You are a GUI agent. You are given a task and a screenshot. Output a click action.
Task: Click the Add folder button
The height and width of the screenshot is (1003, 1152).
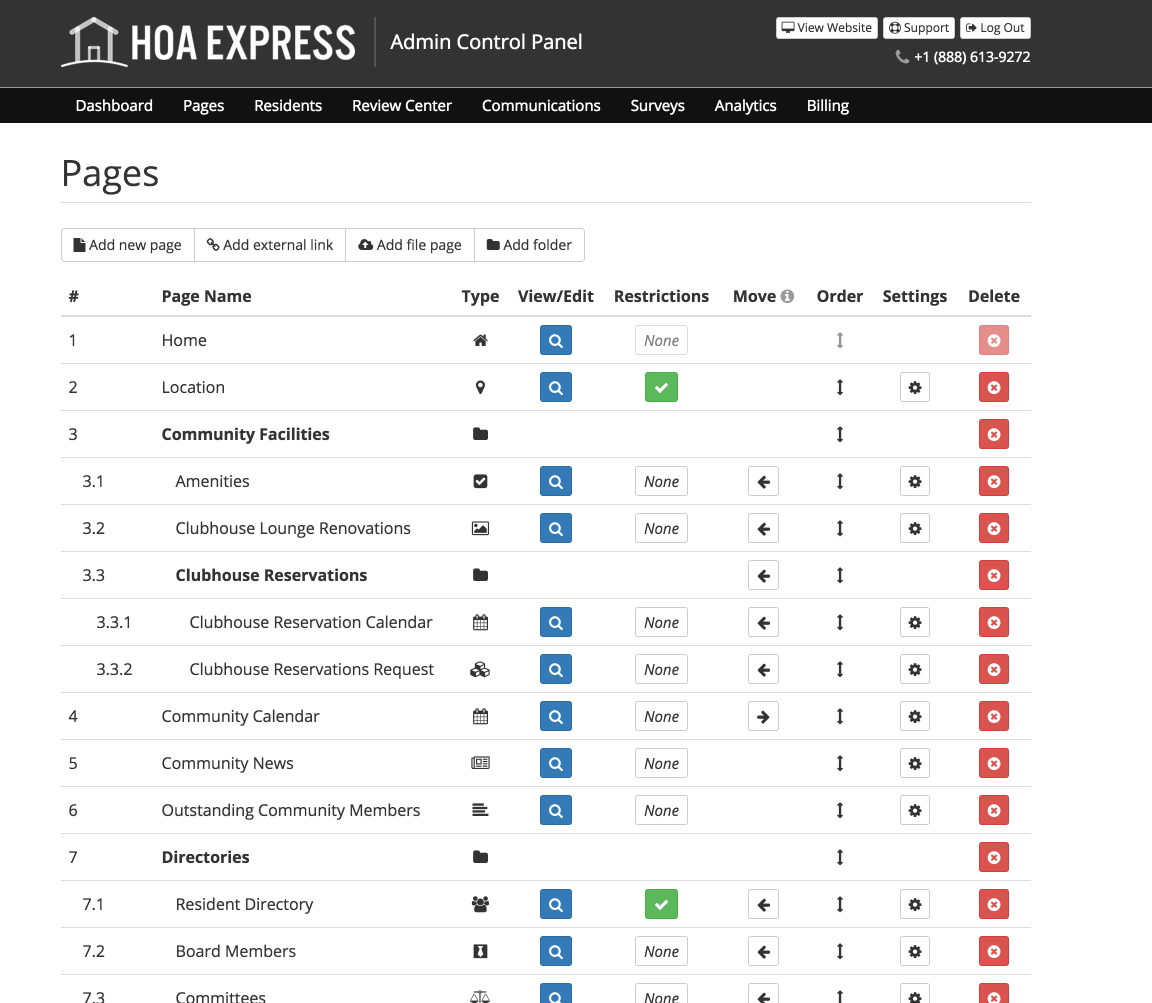coord(529,245)
